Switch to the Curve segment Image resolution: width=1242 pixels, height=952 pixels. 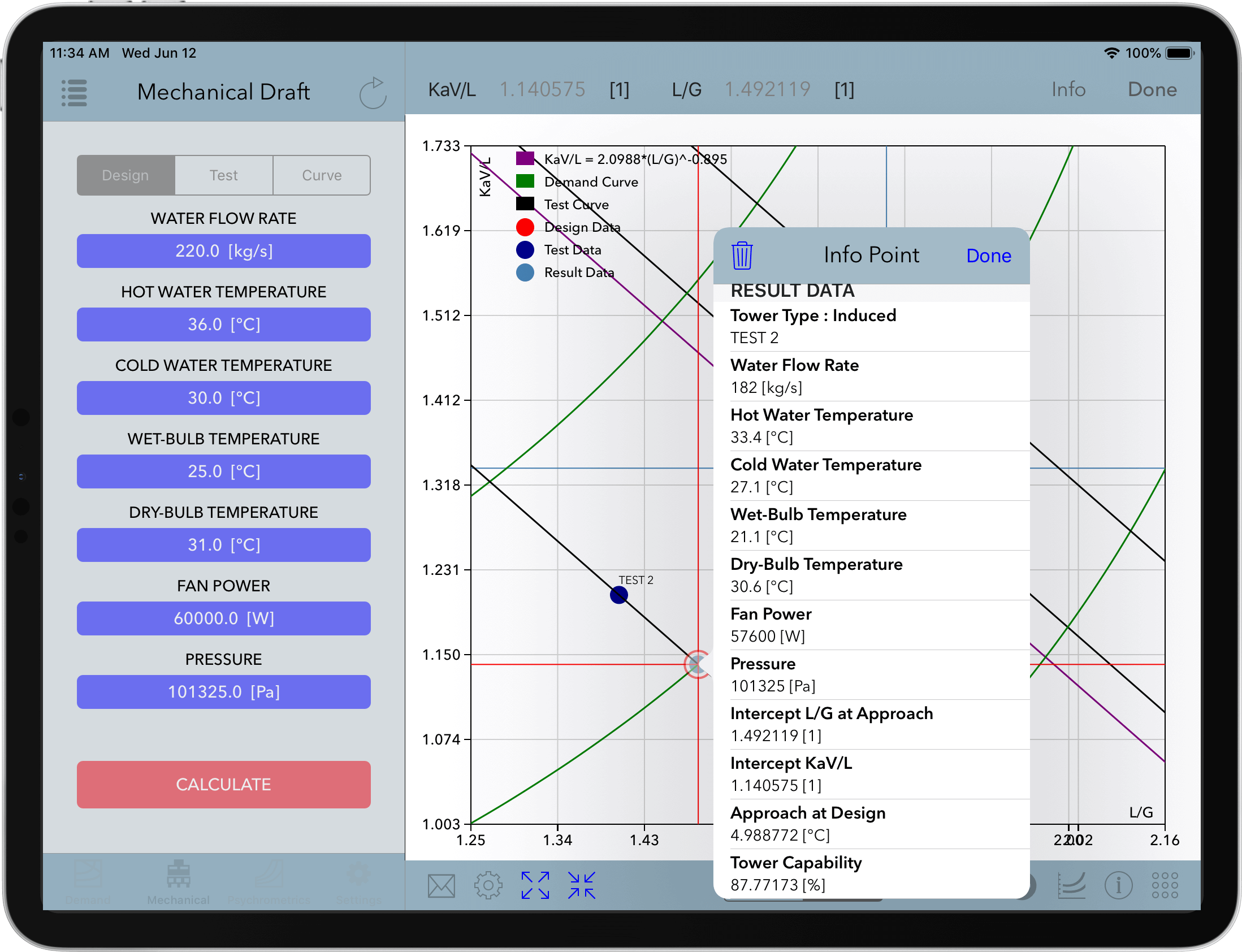coord(321,175)
